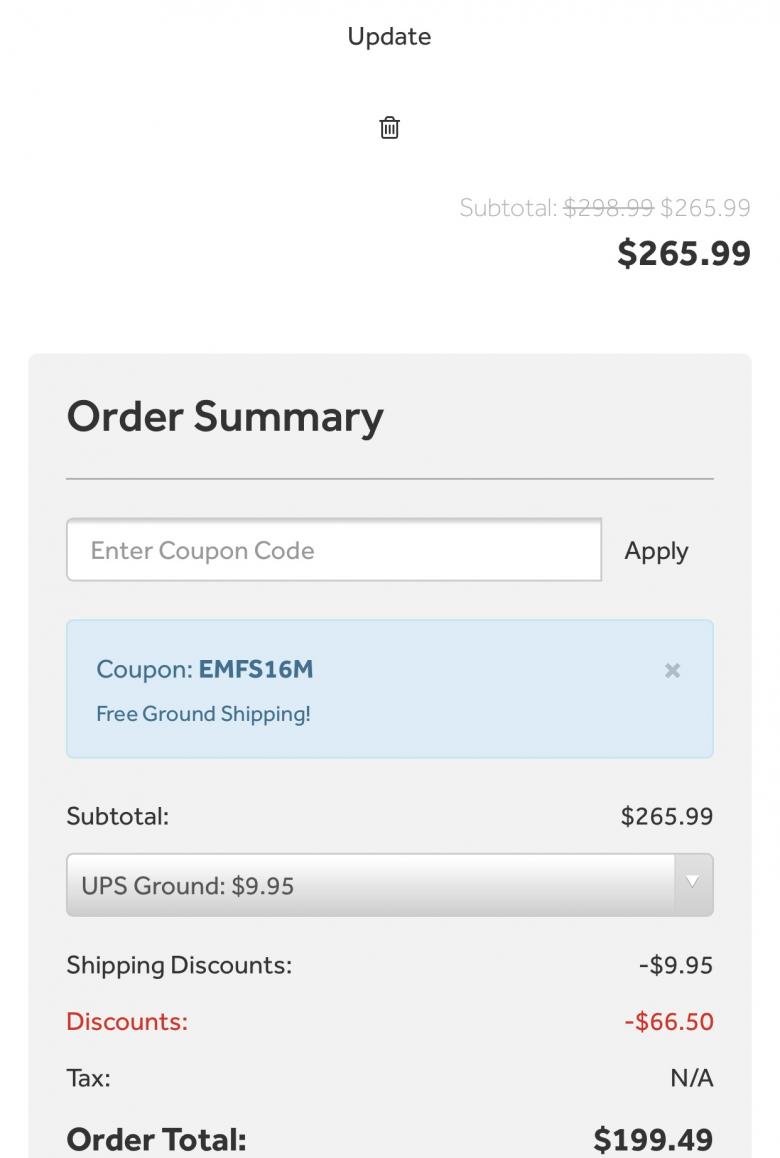Screen dimensions: 780x1158
Task: Click the Shipping Discounts label
Action: tap(179, 965)
